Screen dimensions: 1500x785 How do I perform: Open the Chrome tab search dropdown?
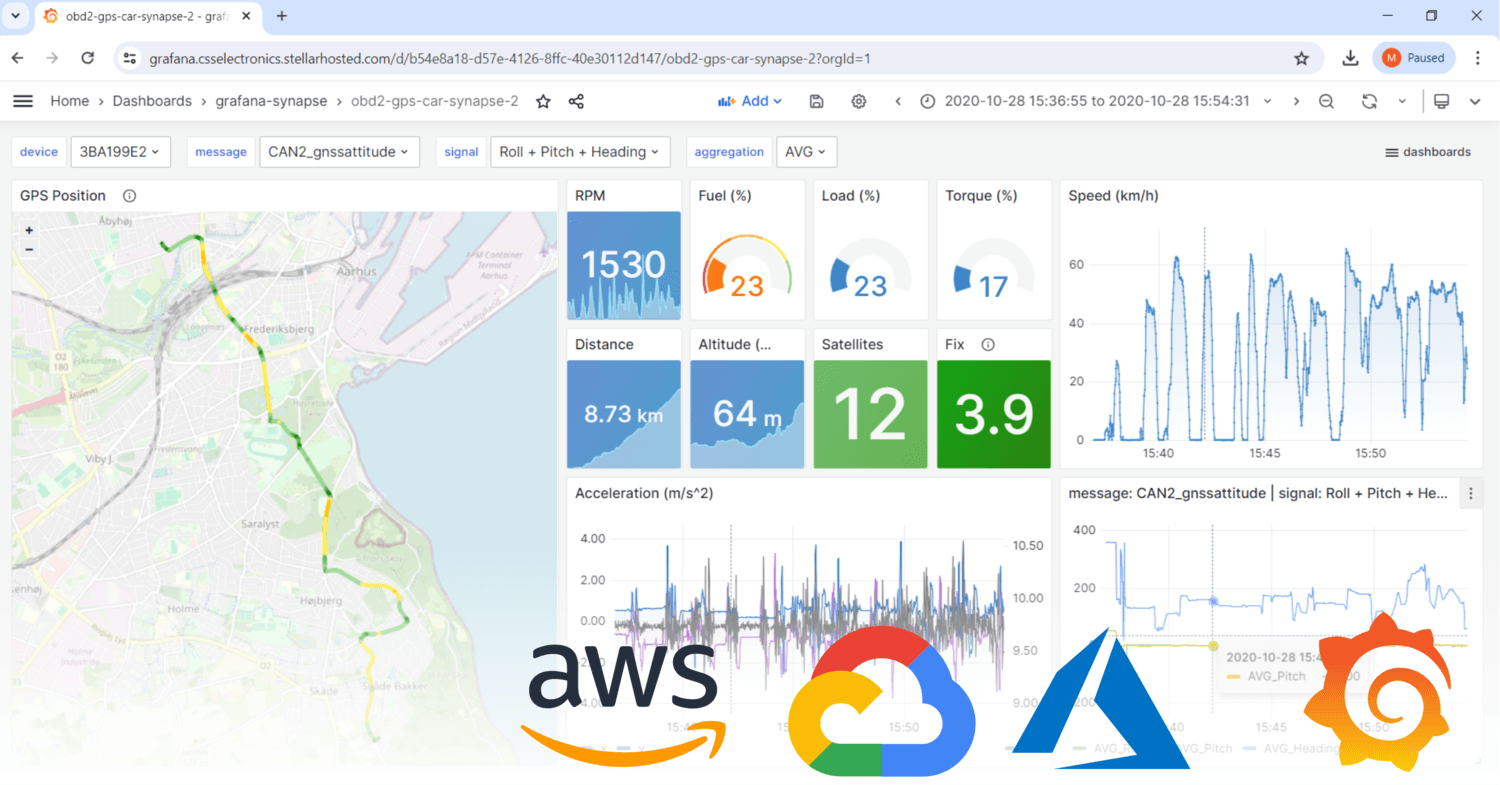point(15,16)
